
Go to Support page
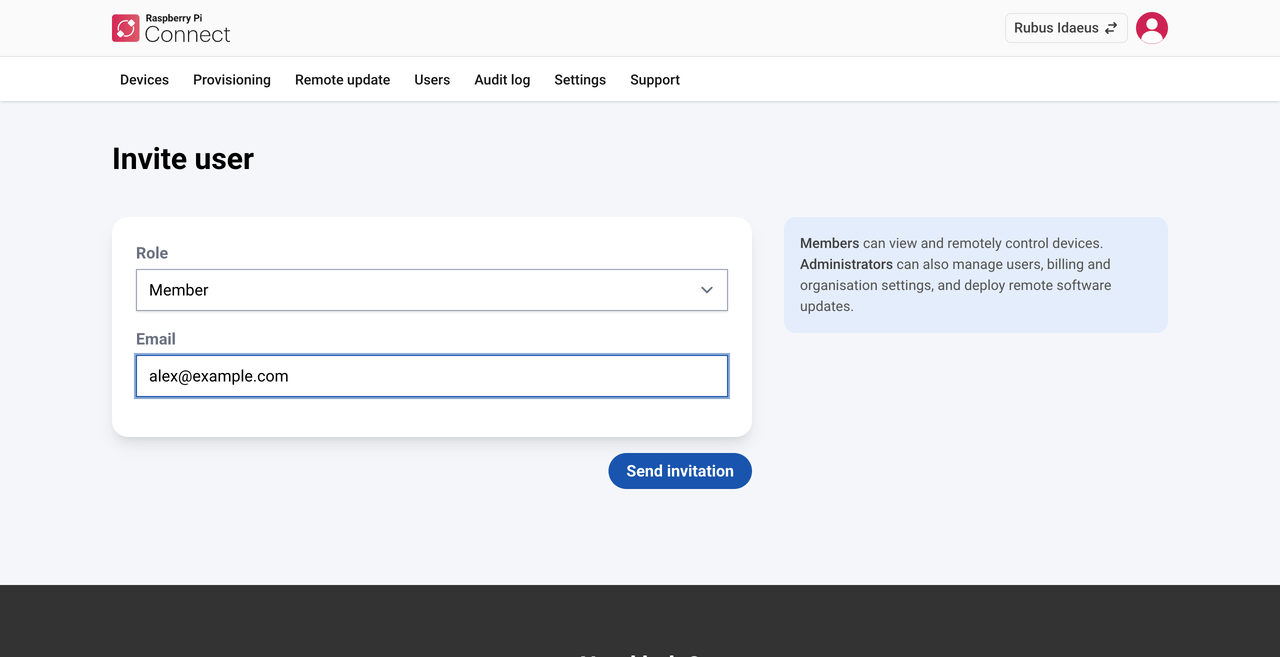click(x=655, y=80)
